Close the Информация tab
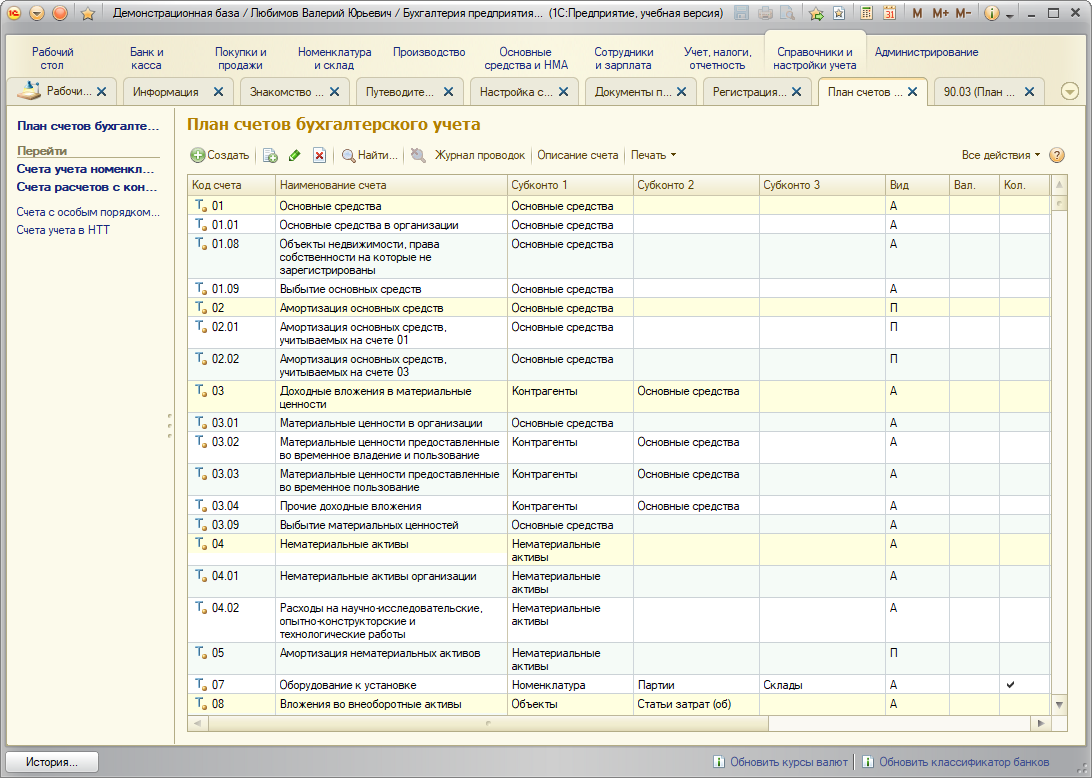 click(x=218, y=91)
